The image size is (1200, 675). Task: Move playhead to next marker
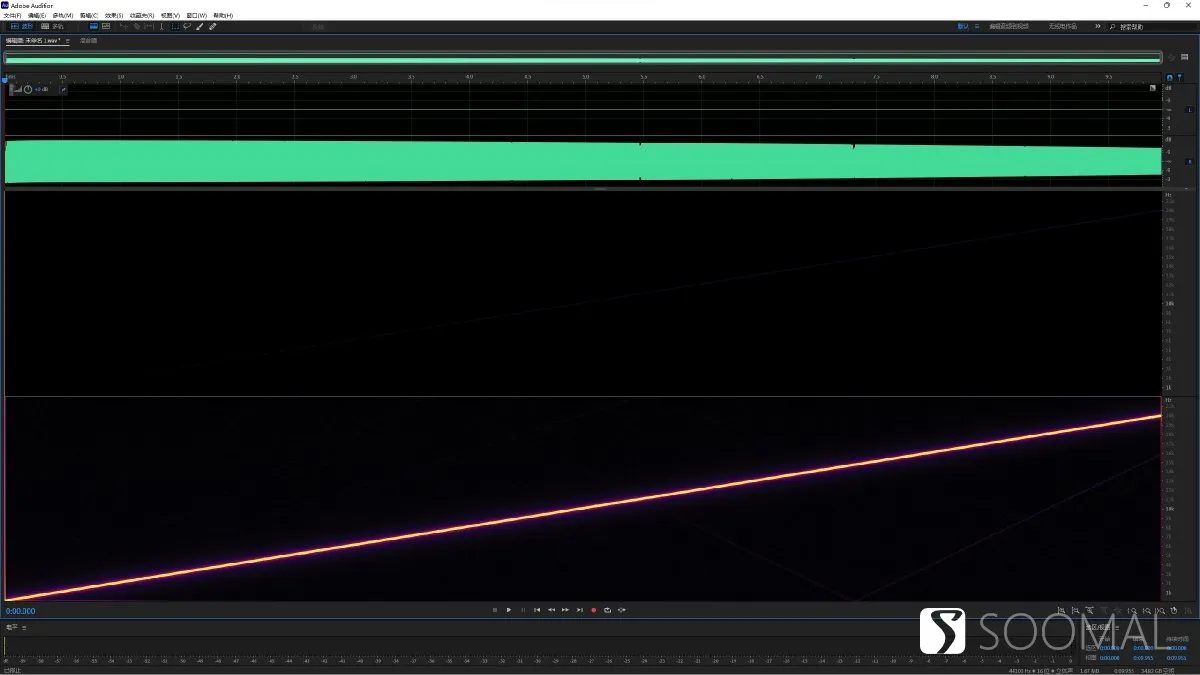click(x=579, y=610)
